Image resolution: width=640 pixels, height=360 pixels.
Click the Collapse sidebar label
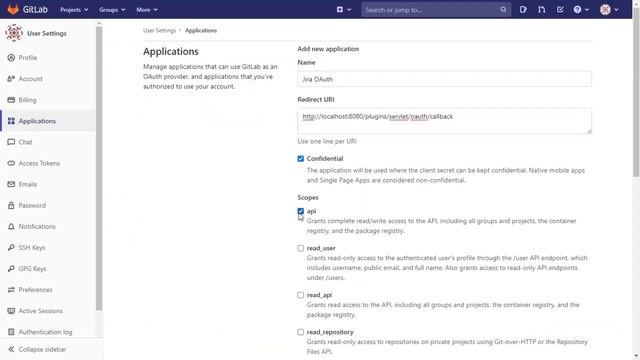coord(42,349)
